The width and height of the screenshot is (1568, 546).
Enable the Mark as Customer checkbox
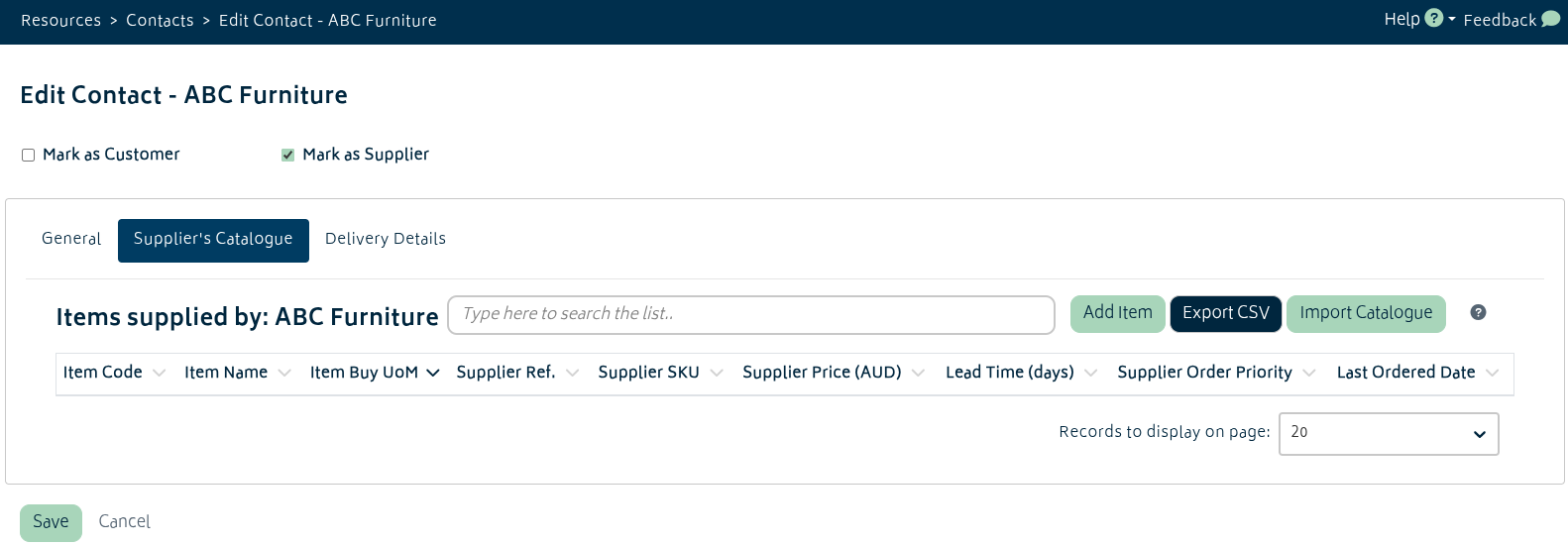tap(29, 156)
